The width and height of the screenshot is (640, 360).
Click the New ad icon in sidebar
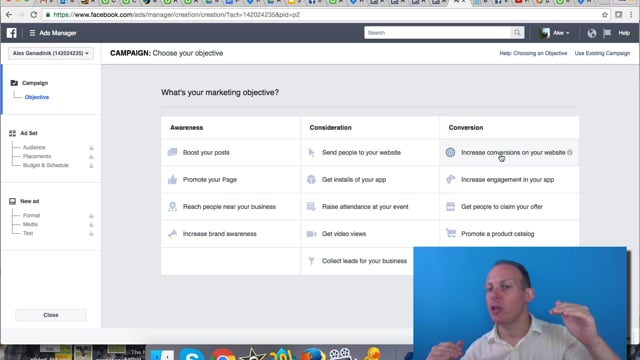coord(13,201)
